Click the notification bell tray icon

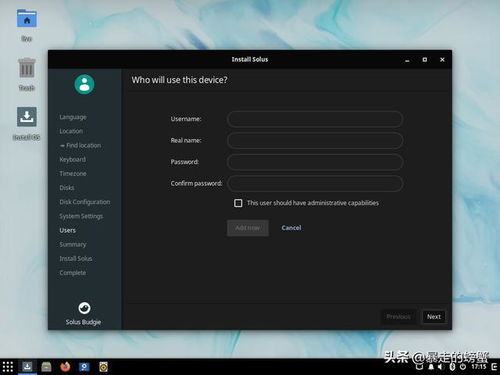point(431,367)
